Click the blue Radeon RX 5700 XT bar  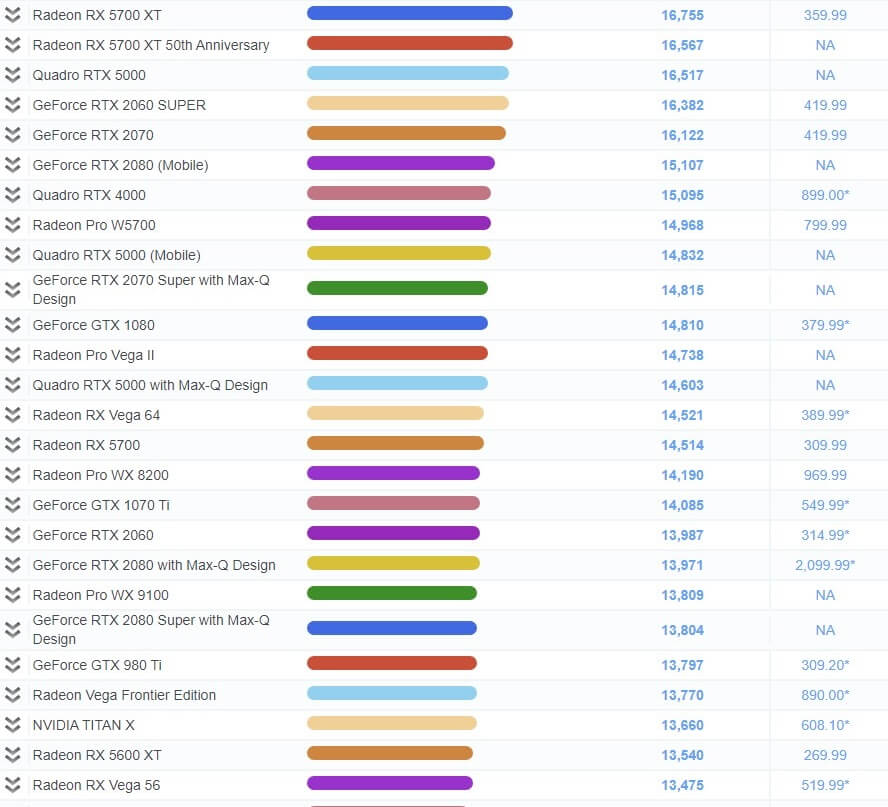(409, 13)
